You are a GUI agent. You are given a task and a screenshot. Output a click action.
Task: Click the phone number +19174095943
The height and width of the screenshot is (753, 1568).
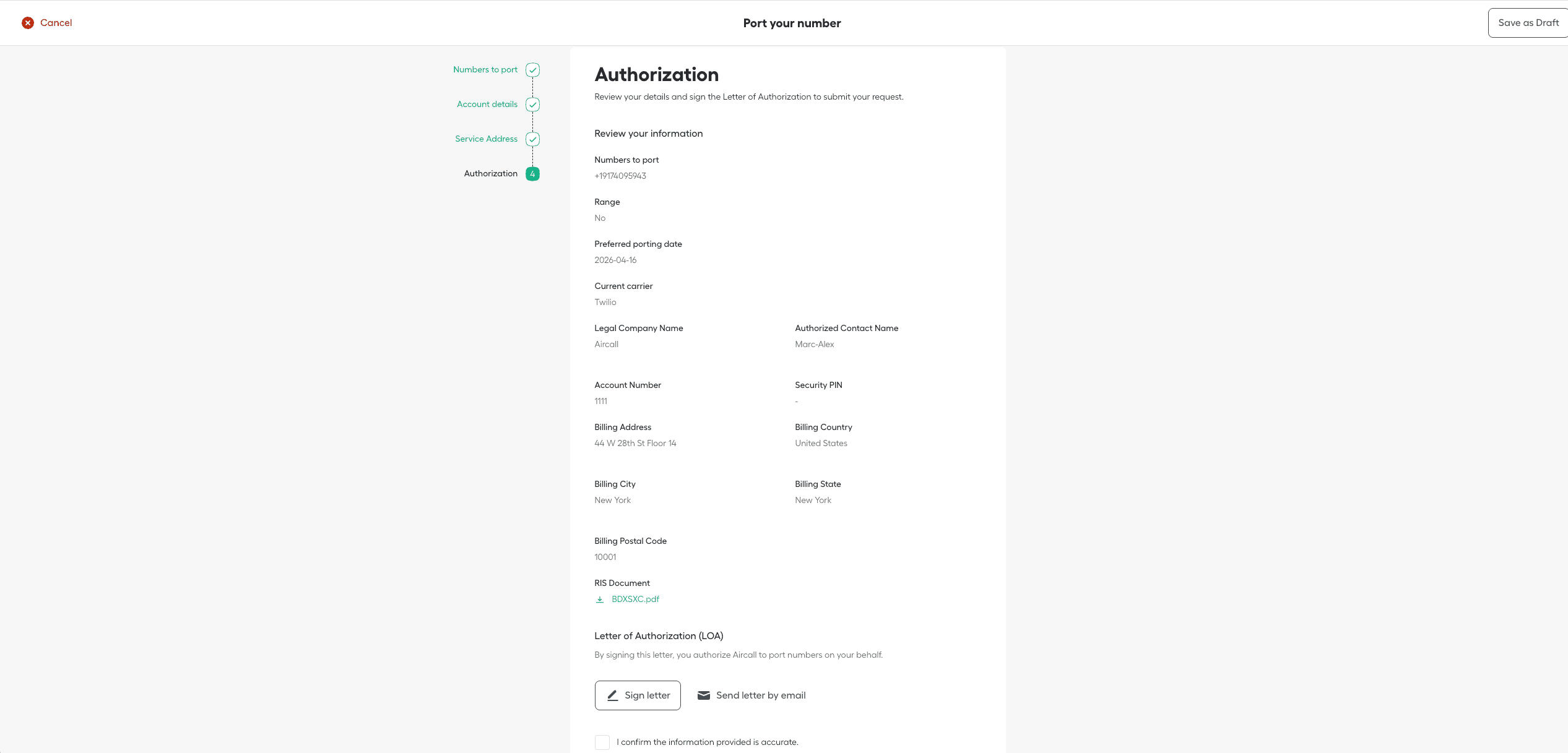(620, 176)
